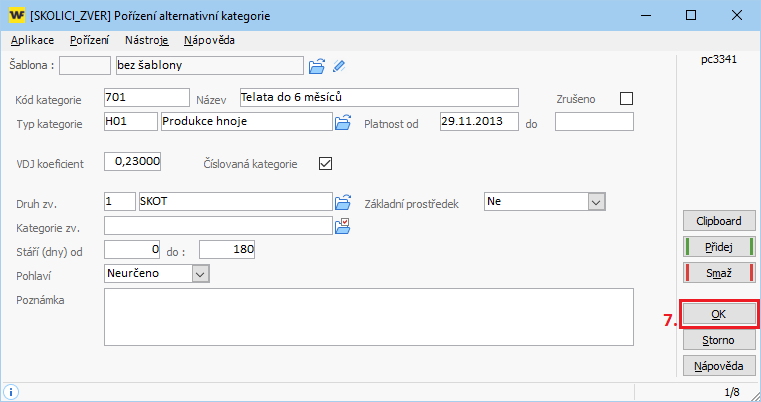The image size is (761, 402).
Task: Open the Pořízení menu
Action: pyautogui.click(x=90, y=40)
